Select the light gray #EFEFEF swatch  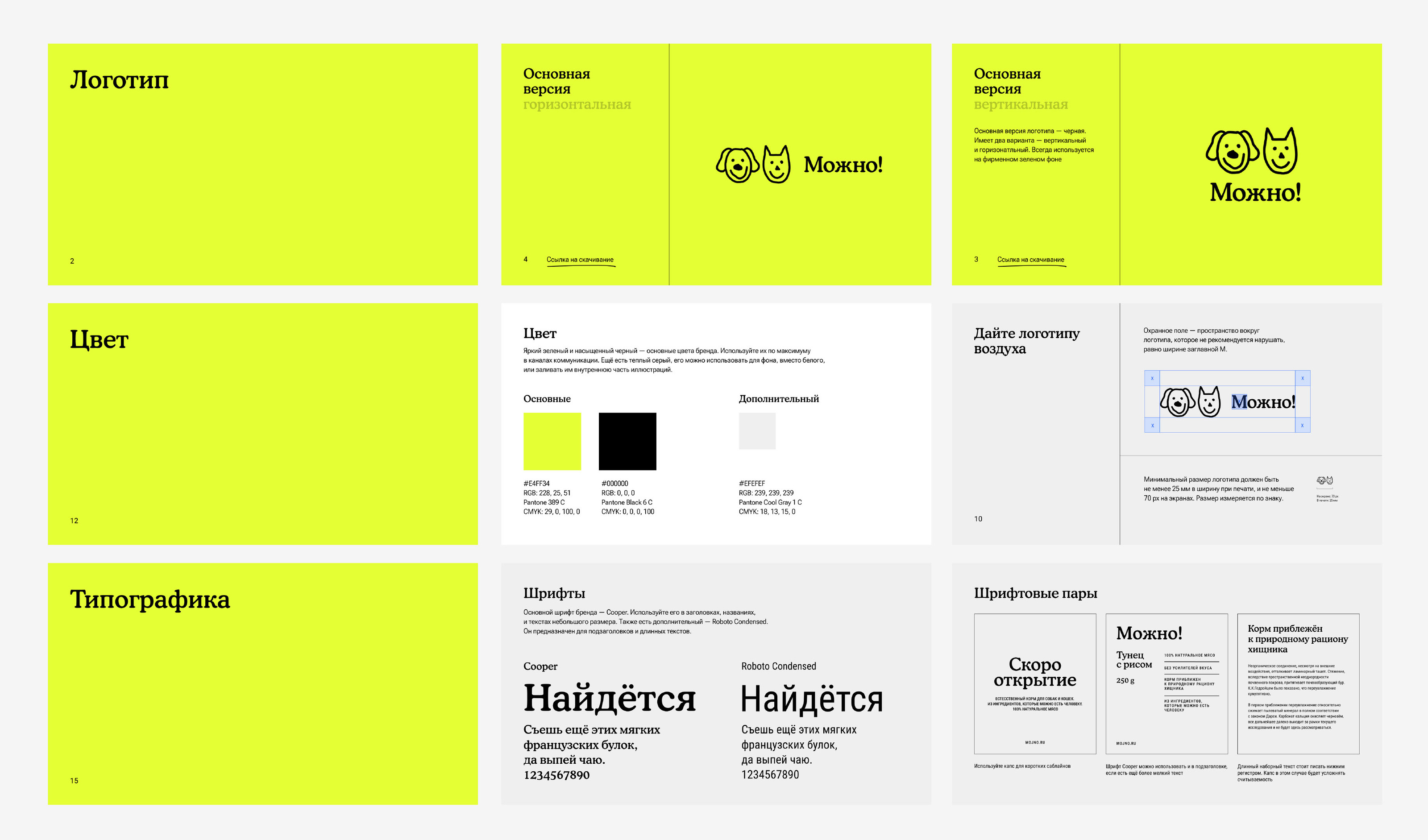point(757,431)
